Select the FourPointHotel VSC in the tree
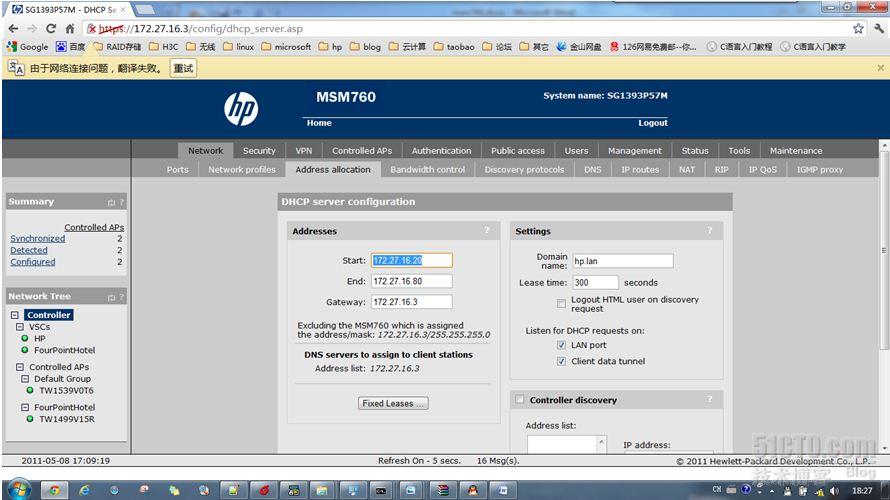This screenshot has width=890, height=500. tap(64, 350)
